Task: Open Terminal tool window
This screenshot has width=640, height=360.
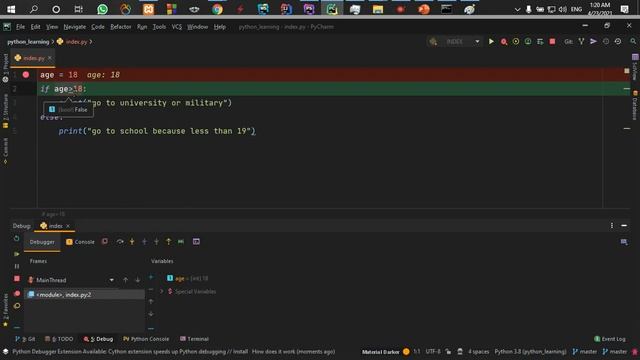Action: pyautogui.click(x=194, y=339)
